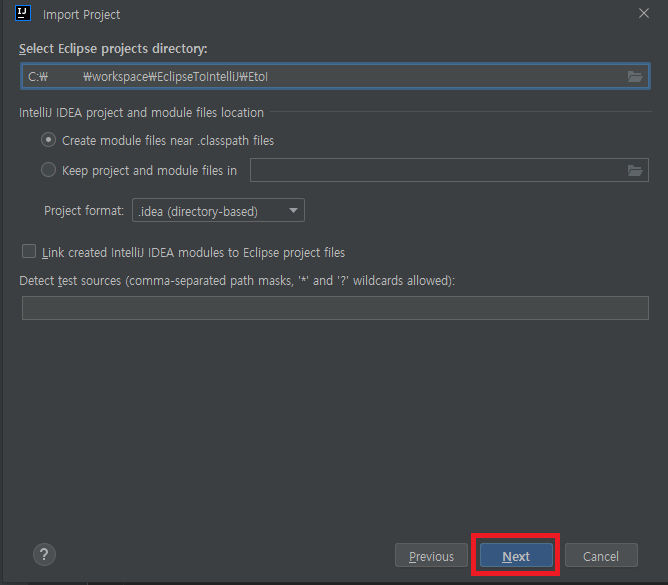
Task: Enable Link created IntelliJ IDEA modules checkbox
Action: click(29, 251)
